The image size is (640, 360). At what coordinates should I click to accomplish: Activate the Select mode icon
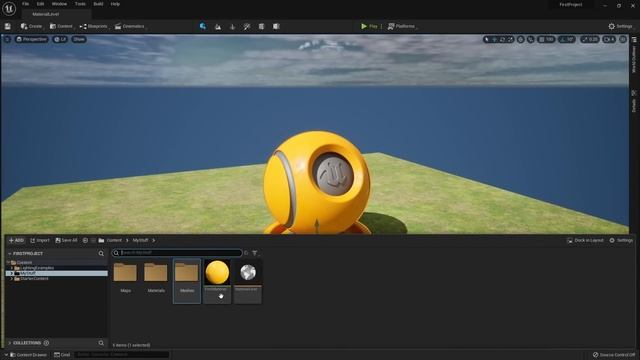pos(203,27)
